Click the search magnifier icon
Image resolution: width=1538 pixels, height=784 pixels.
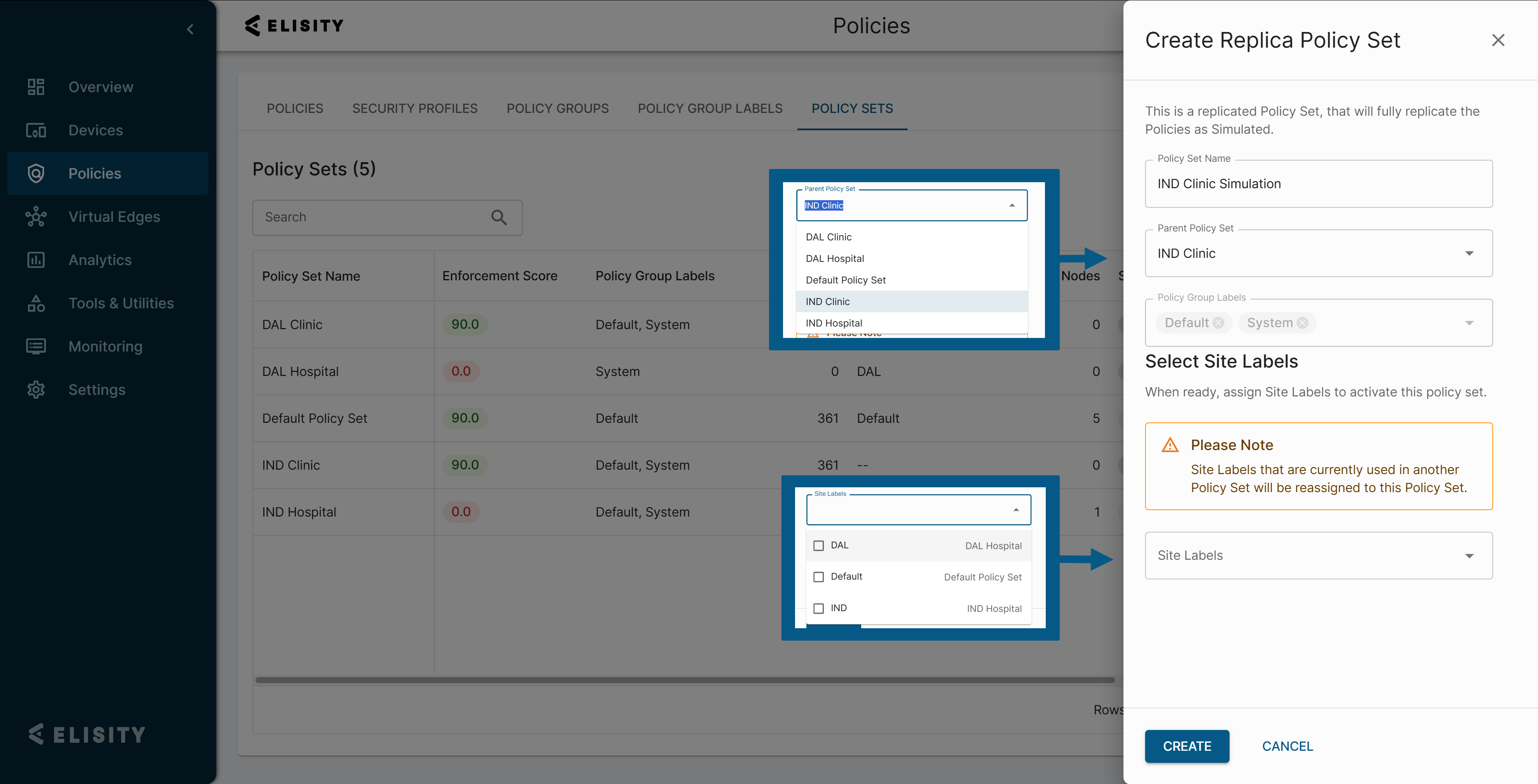tap(499, 217)
